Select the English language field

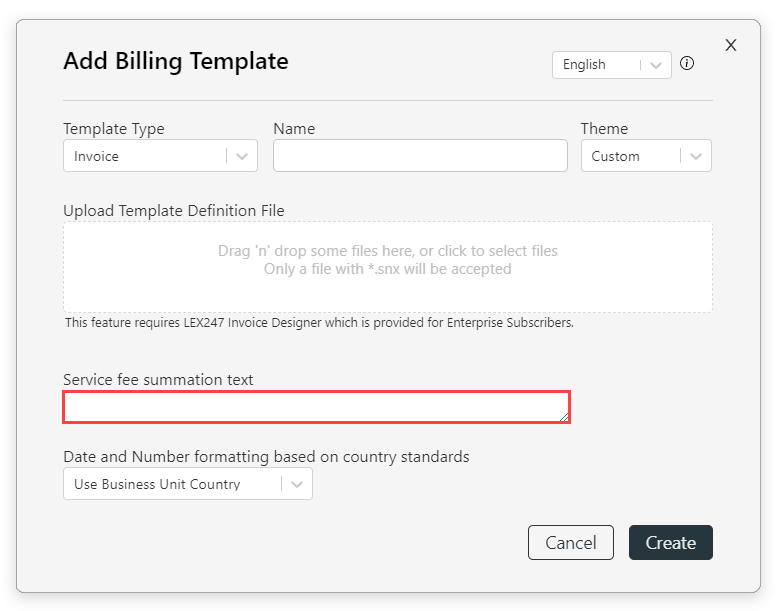(611, 65)
